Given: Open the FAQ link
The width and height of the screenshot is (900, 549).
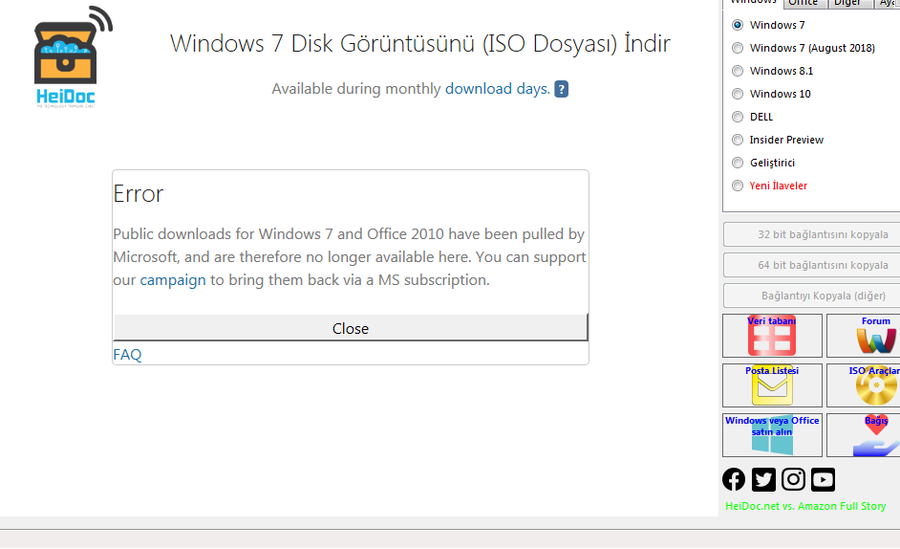Looking at the screenshot, I should tap(127, 354).
